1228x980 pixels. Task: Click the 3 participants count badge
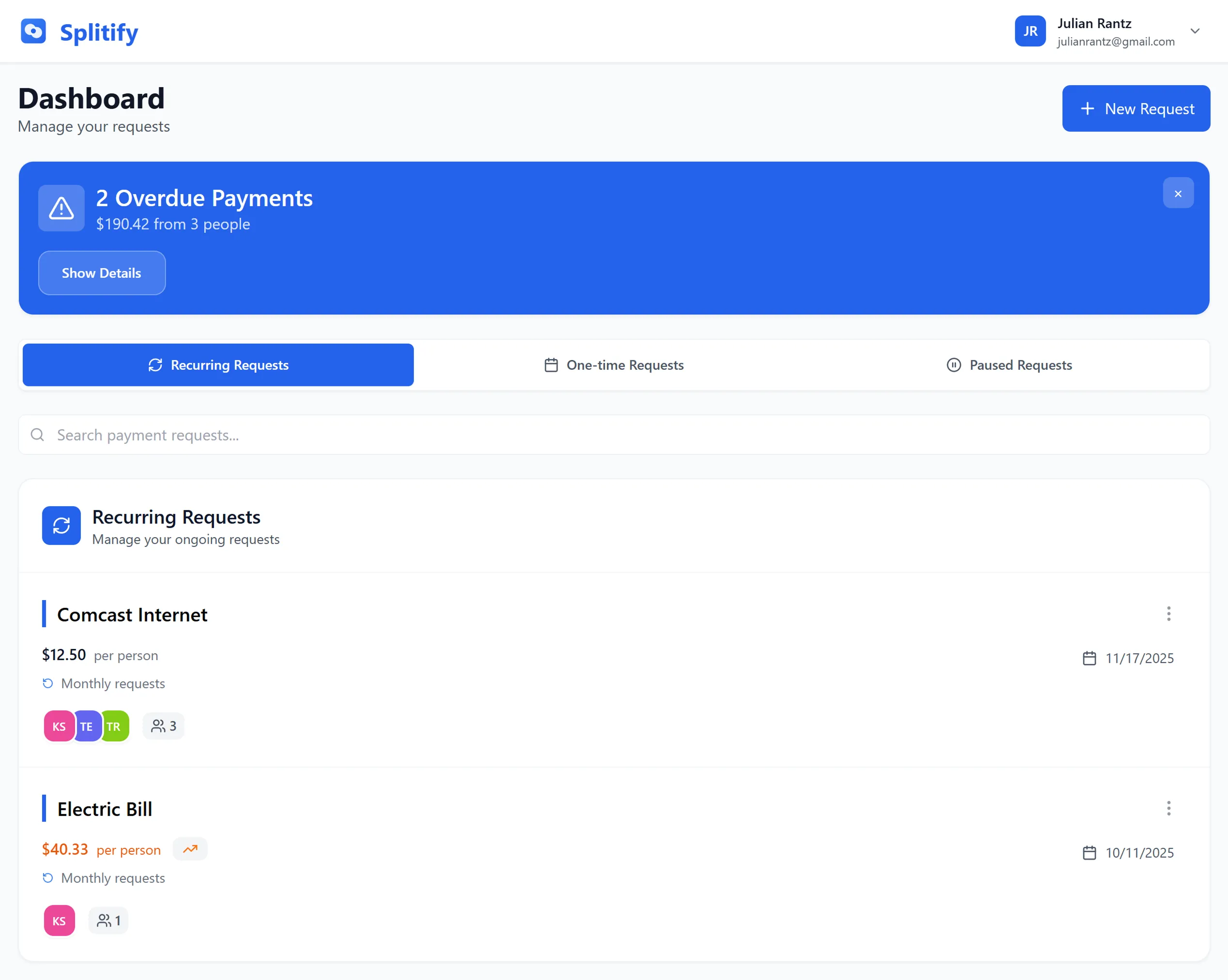[164, 726]
